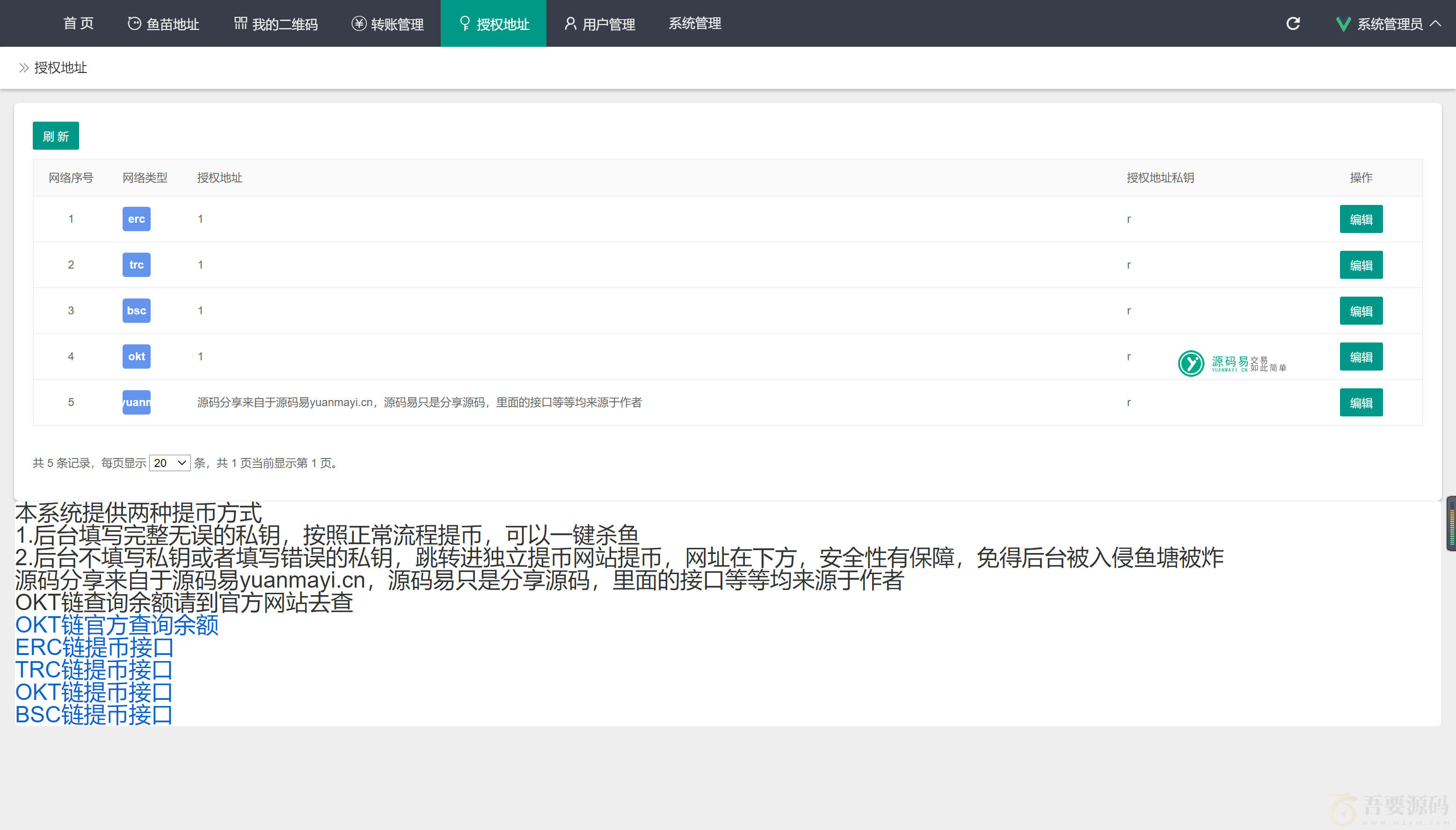1456x830 pixels.
Task: Edit the bsc row with 编辑
Action: click(x=1361, y=311)
